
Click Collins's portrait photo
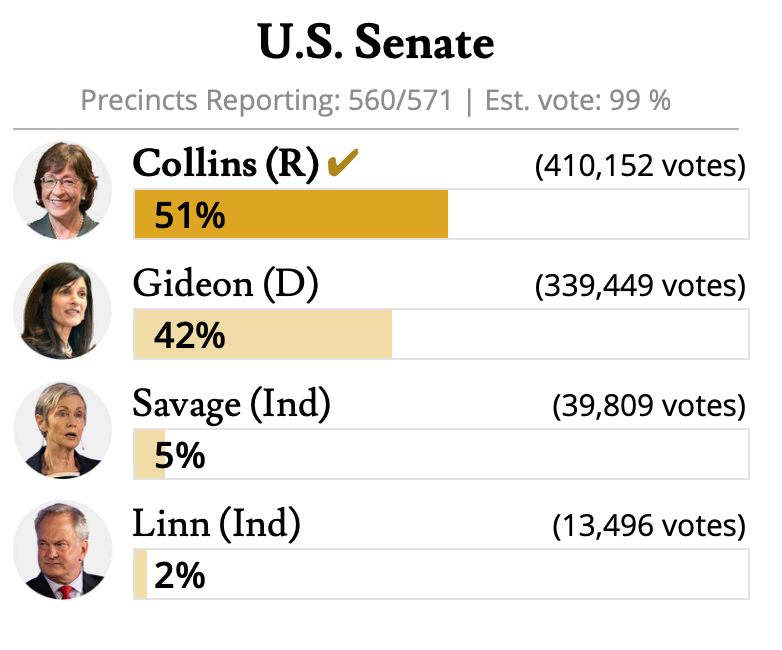tap(62, 190)
